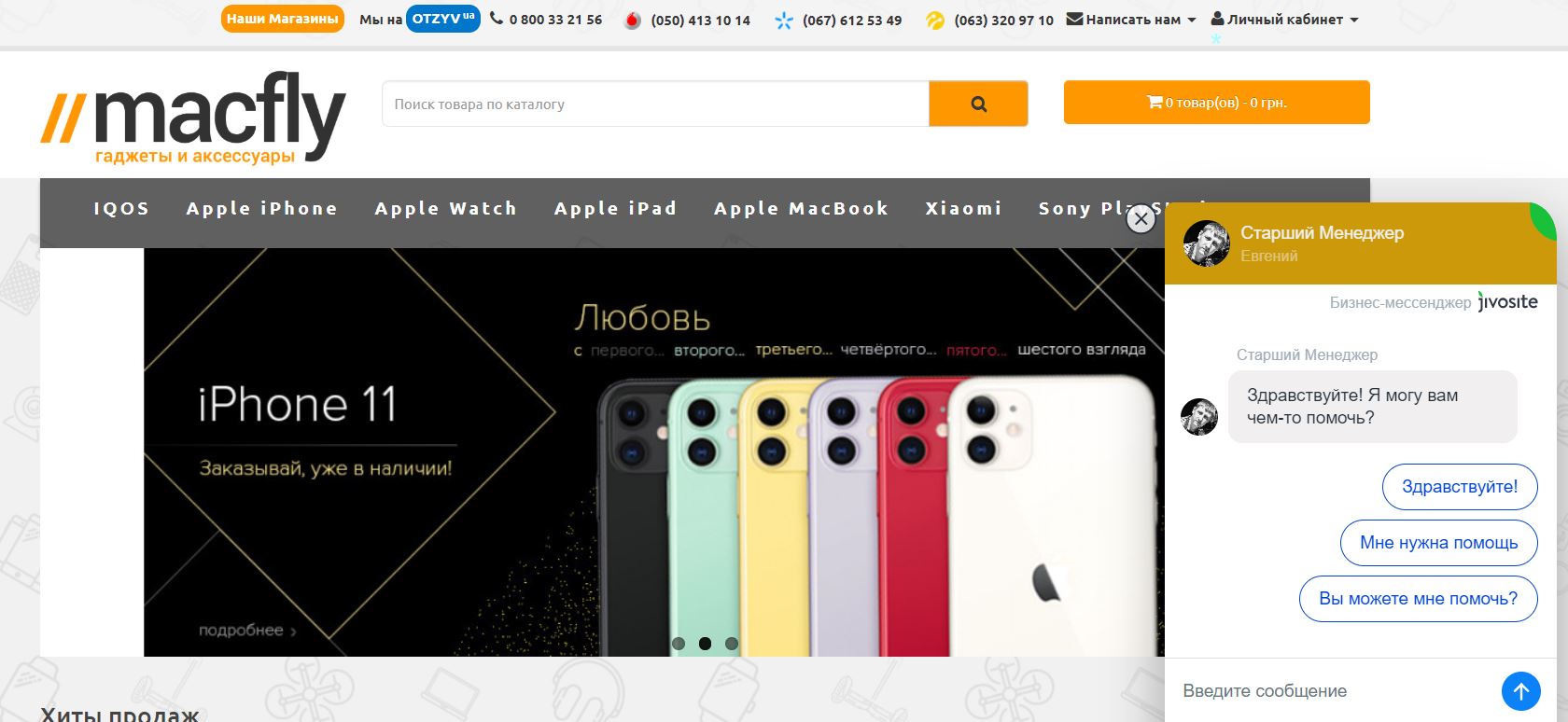1568x722 pixels.
Task: Focus the Поиск товара по каталогу field
Action: [x=655, y=104]
